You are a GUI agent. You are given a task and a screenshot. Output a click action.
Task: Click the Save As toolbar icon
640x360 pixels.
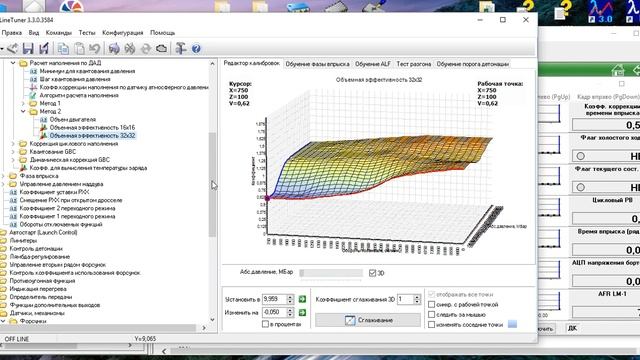tap(43, 49)
